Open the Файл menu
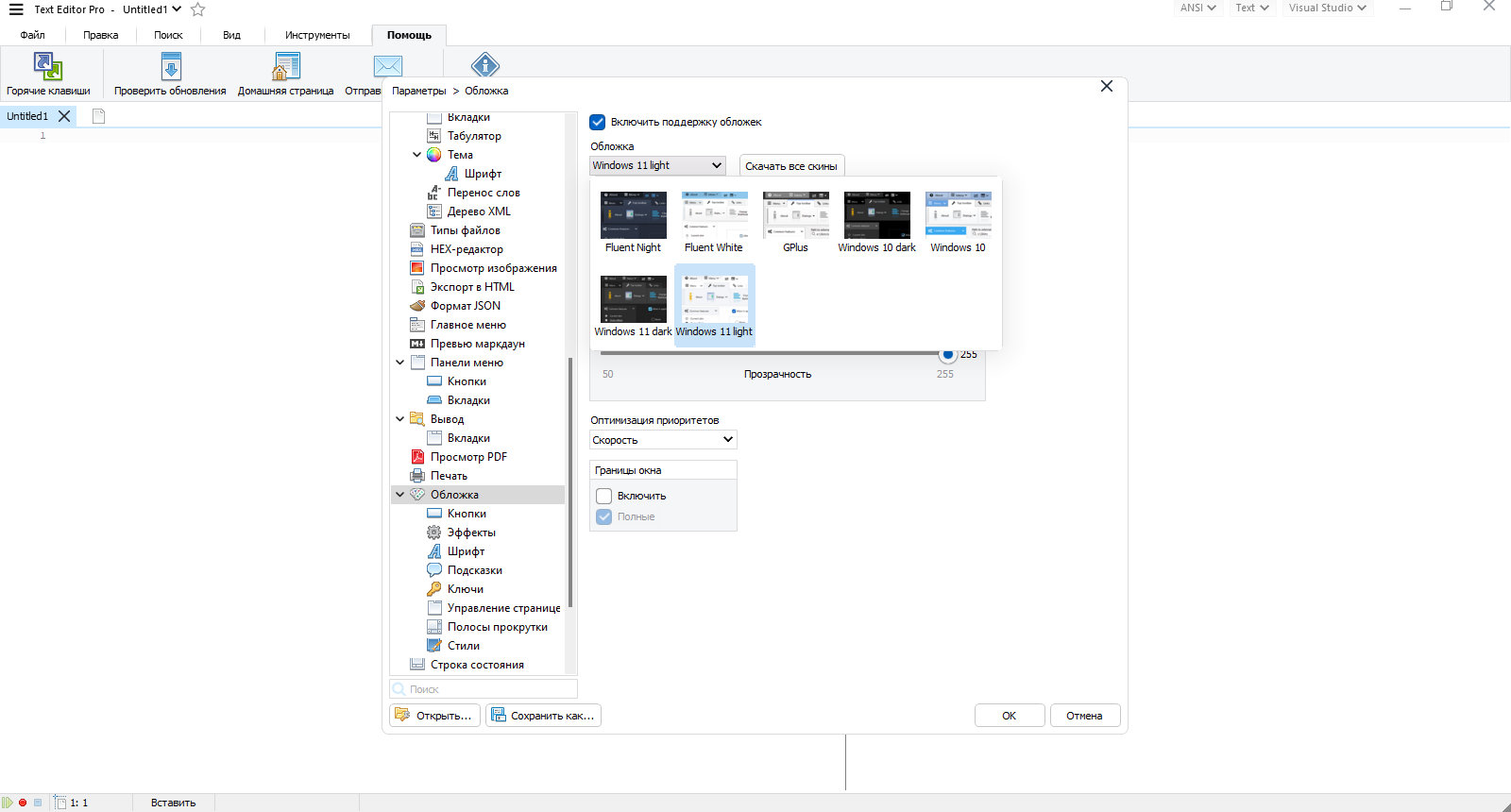 pyautogui.click(x=33, y=35)
